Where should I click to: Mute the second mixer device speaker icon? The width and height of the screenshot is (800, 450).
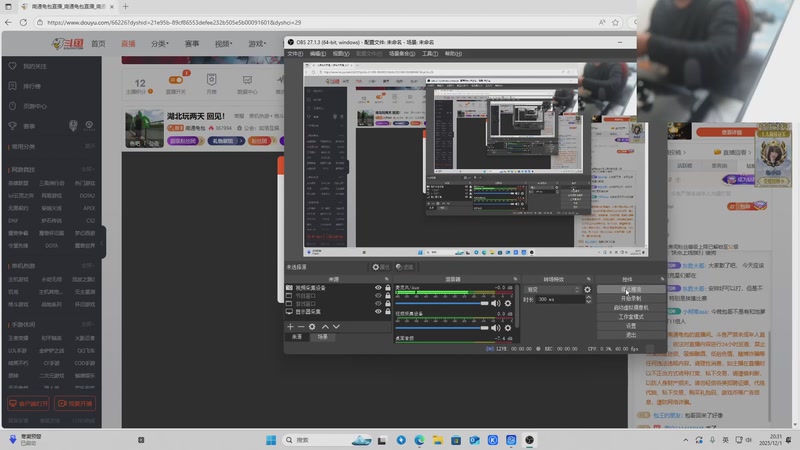tap(495, 328)
